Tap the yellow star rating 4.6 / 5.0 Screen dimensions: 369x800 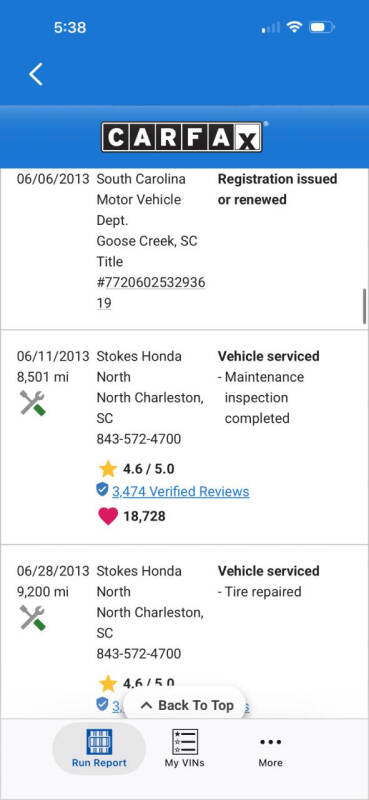tap(108, 468)
